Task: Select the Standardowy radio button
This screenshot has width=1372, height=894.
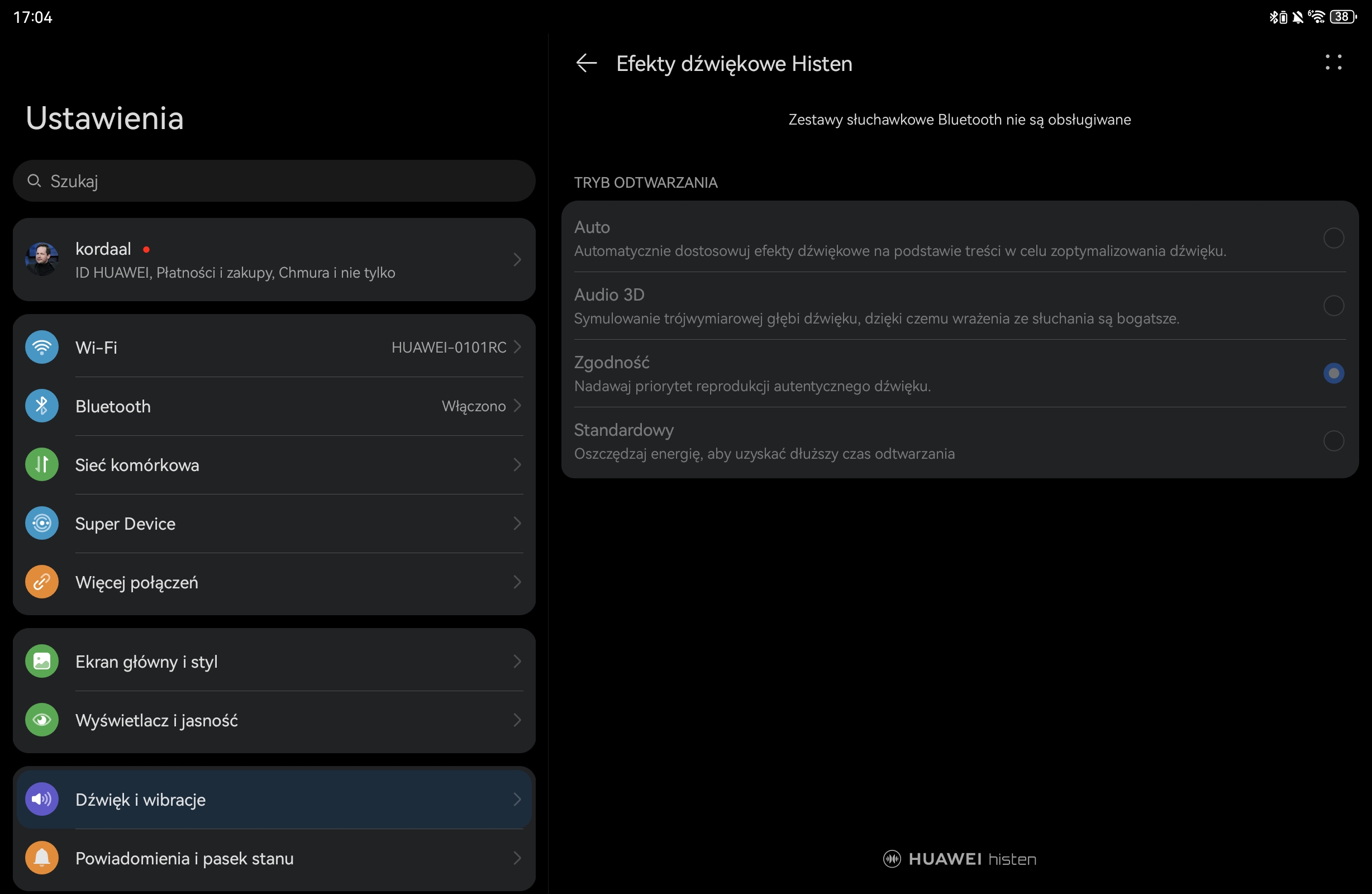Action: pyautogui.click(x=1333, y=441)
